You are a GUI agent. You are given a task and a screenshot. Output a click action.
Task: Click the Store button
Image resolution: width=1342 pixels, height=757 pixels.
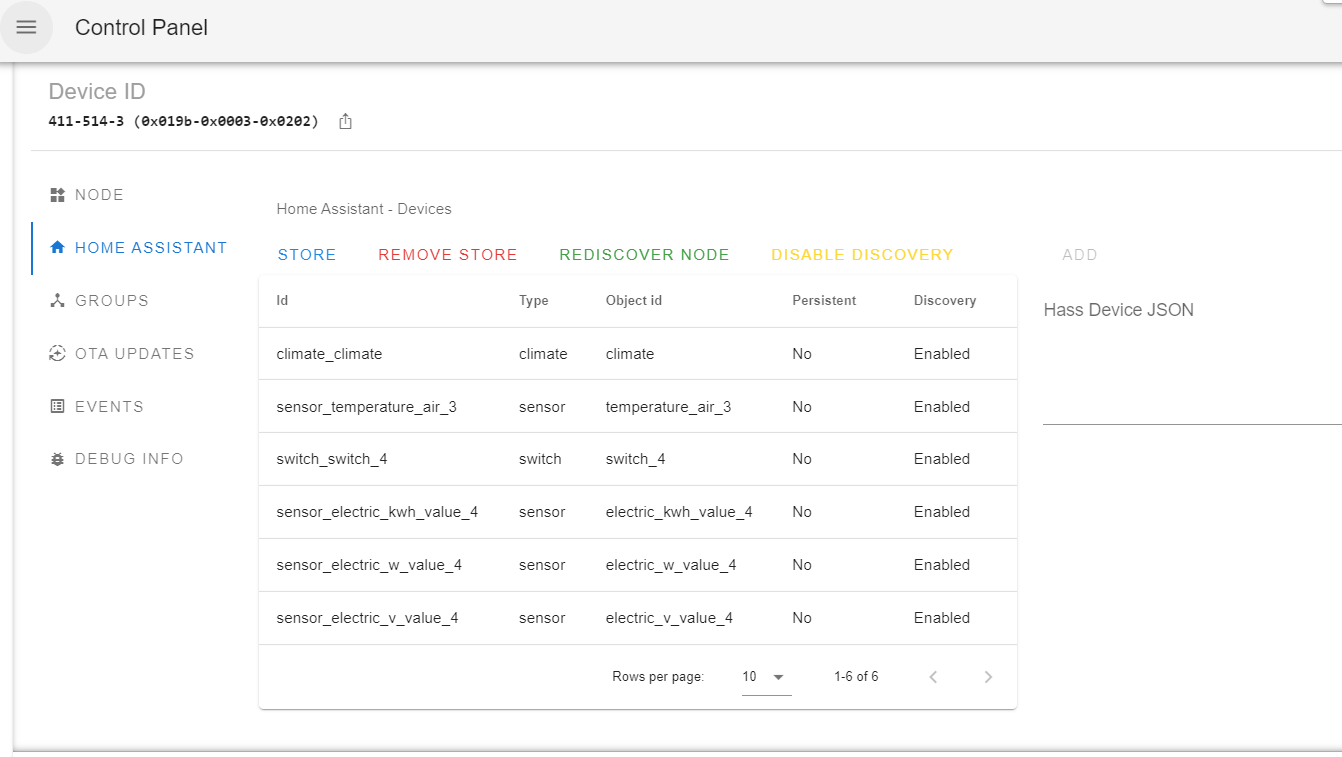[x=307, y=255]
